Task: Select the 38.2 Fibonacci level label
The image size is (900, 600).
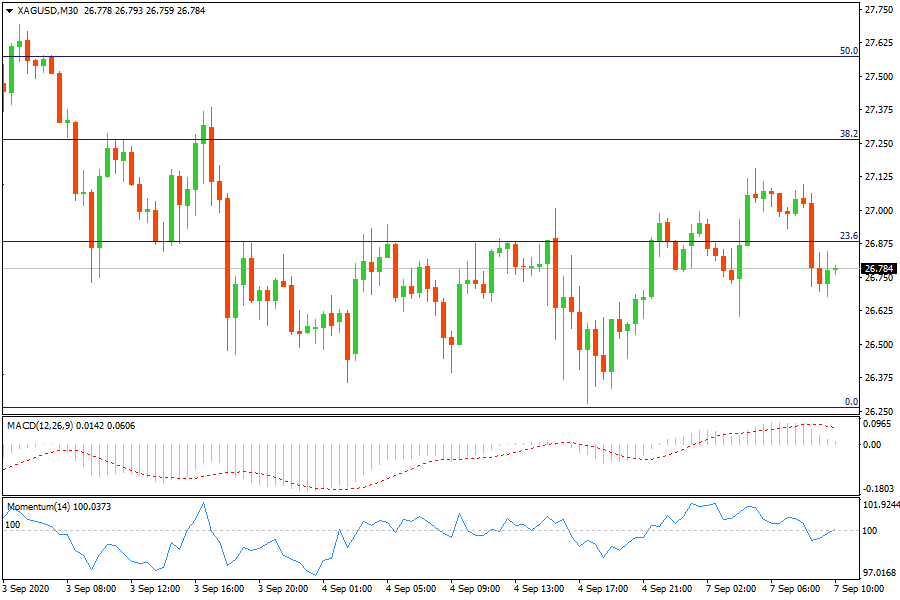Action: [849, 133]
